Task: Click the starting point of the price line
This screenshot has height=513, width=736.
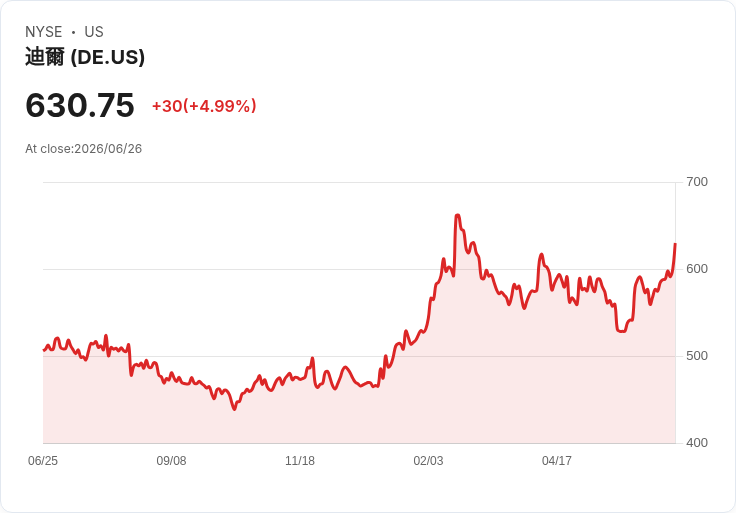Action: click(x=44, y=350)
